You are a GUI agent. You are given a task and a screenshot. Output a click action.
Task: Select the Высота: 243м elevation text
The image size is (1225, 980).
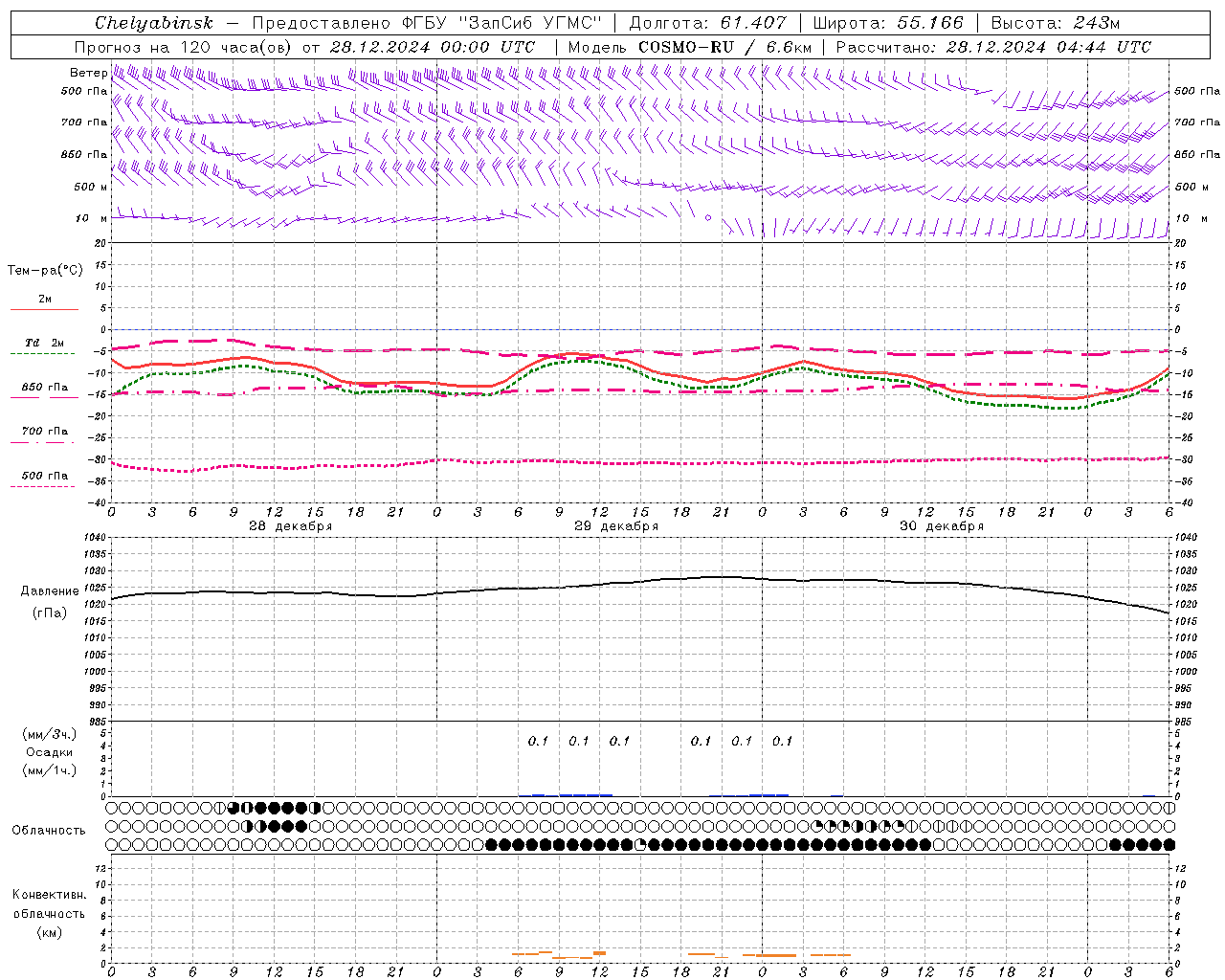[x=1056, y=23]
